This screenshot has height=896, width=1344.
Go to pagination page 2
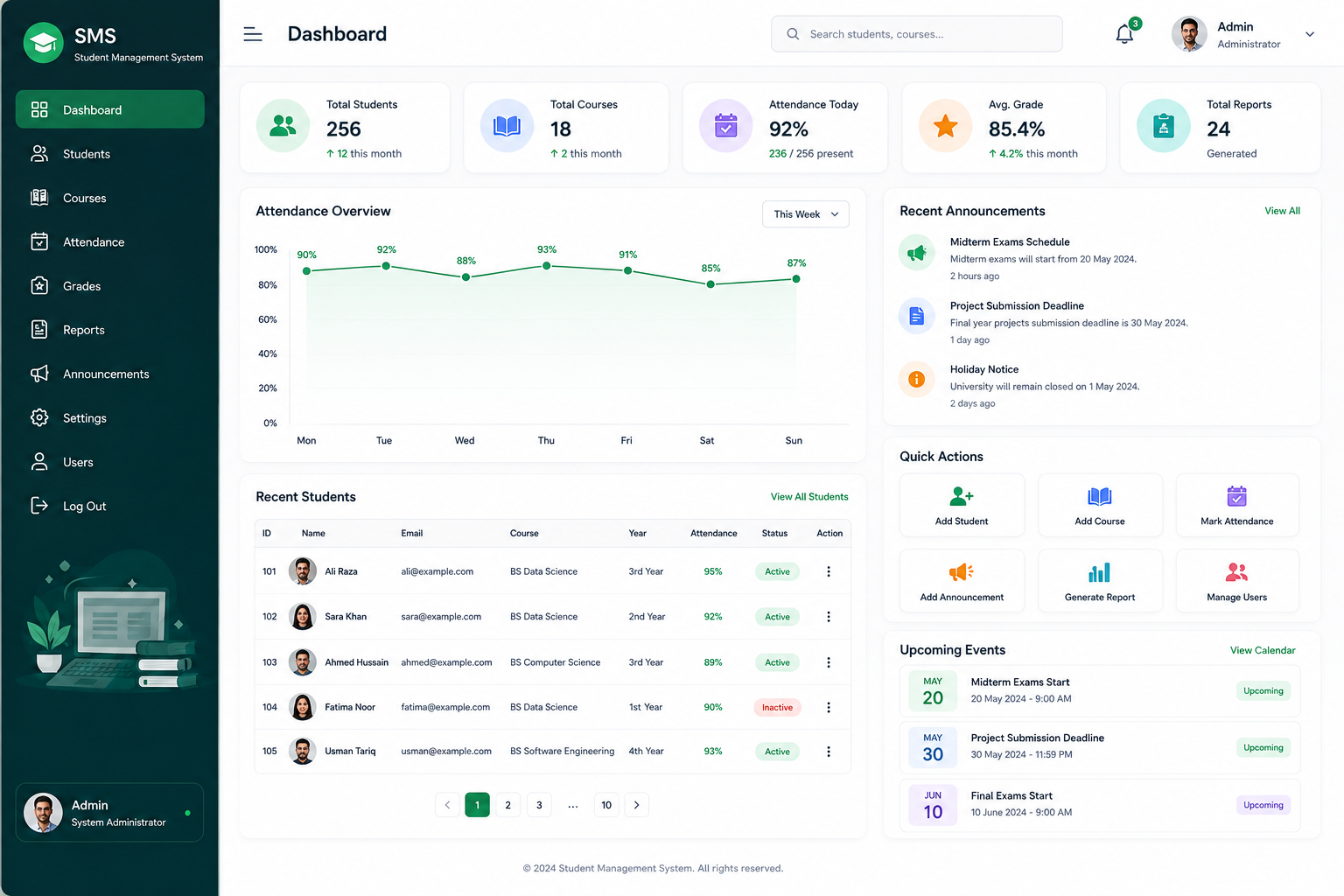coord(507,805)
